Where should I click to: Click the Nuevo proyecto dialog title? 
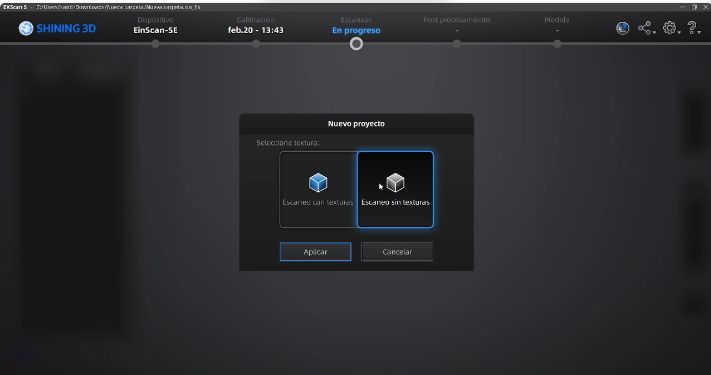pyautogui.click(x=356, y=123)
